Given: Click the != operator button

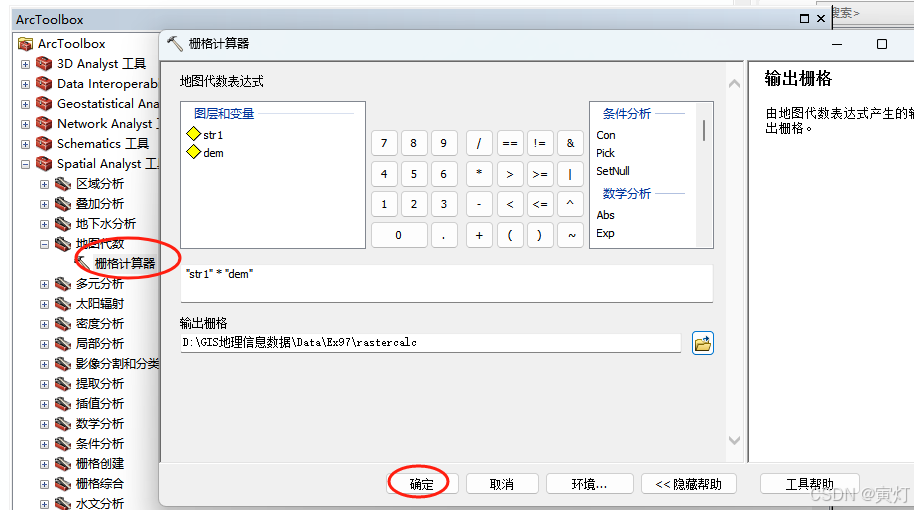Looking at the screenshot, I should tap(540, 143).
